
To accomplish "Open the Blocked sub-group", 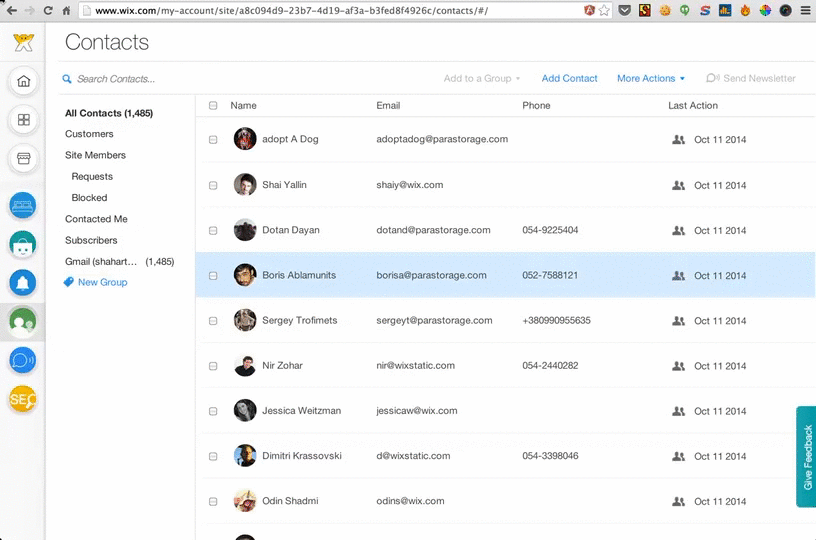I will (x=90, y=198).
